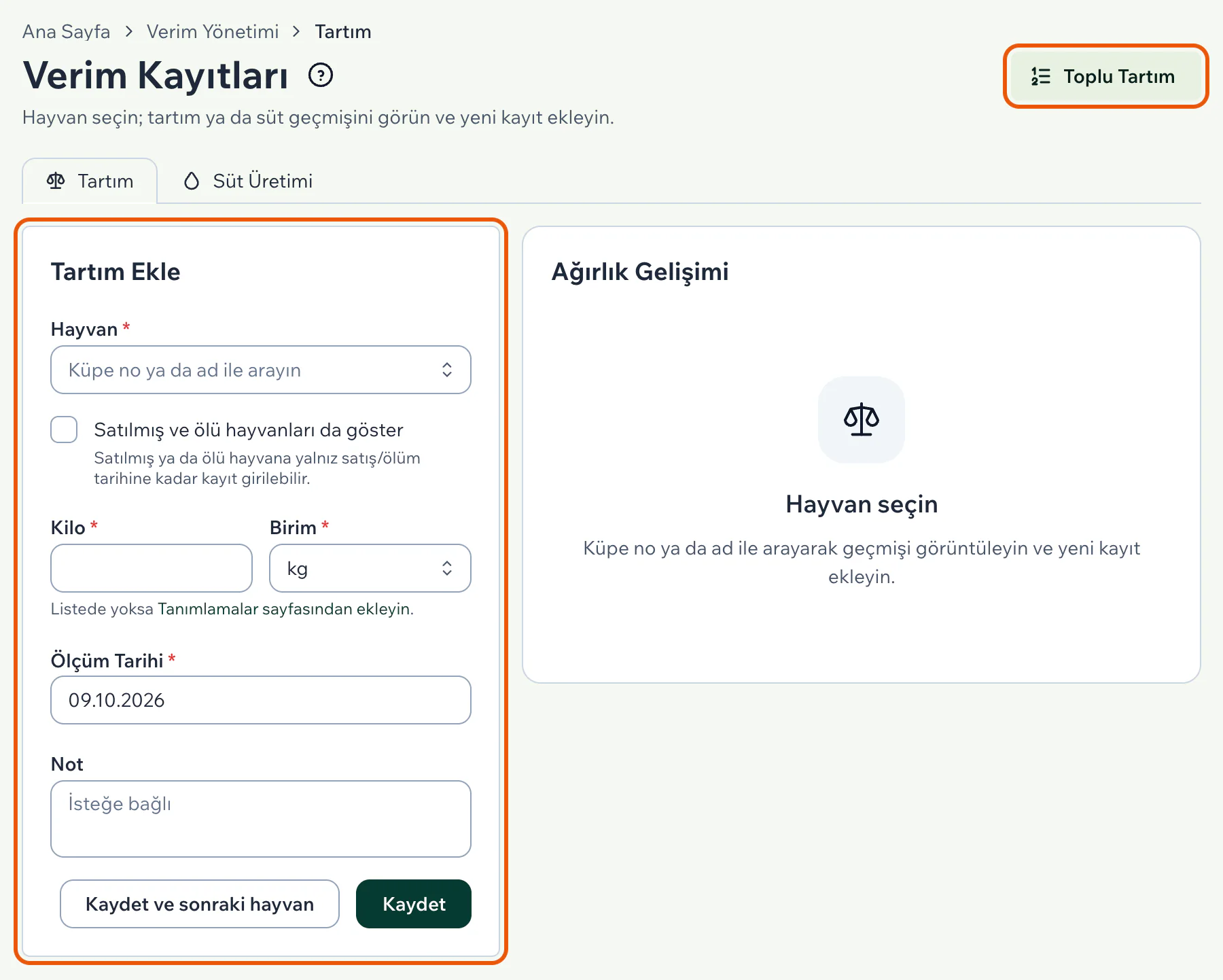Click the Tartım Ekle heading
Image resolution: width=1223 pixels, height=980 pixels.
pos(116,272)
